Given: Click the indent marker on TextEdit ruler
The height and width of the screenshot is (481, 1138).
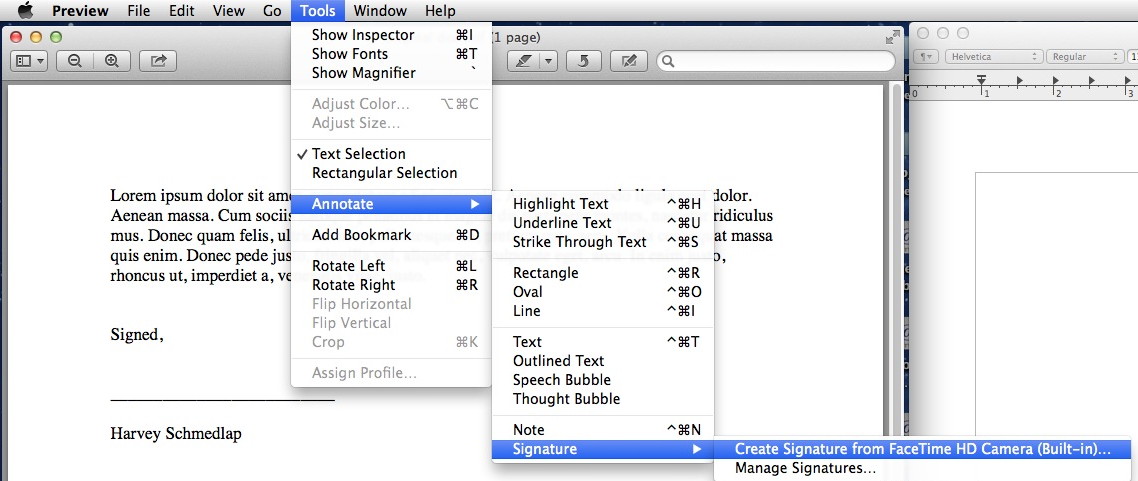Looking at the screenshot, I should pos(981,79).
